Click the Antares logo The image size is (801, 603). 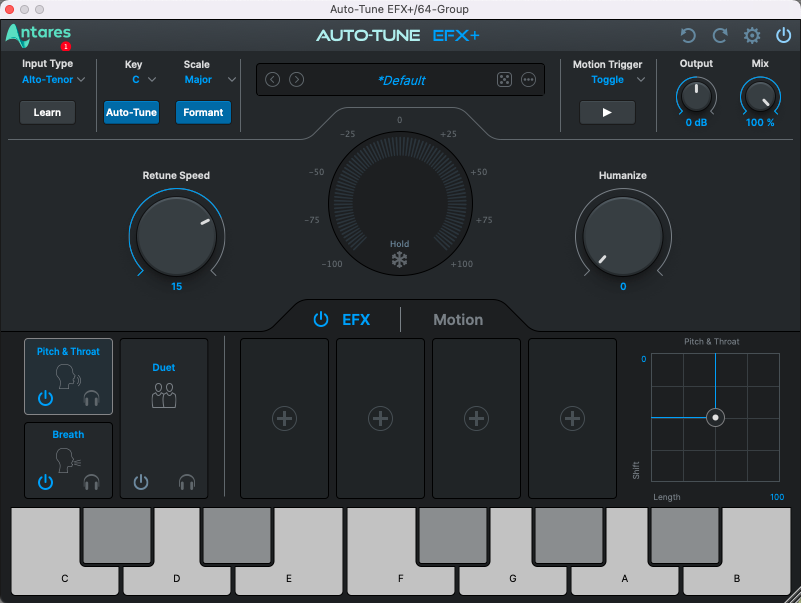click(x=38, y=35)
